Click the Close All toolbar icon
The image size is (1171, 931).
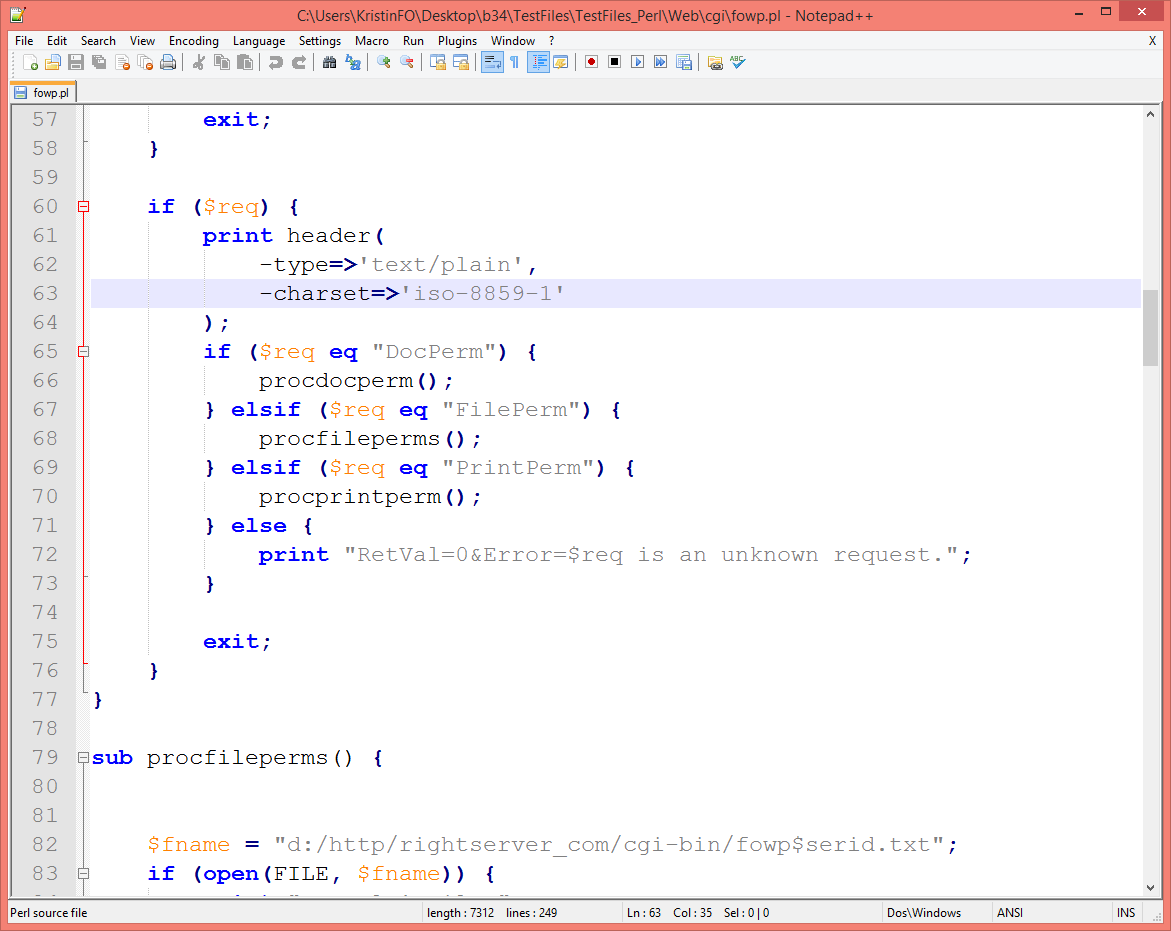click(x=146, y=63)
